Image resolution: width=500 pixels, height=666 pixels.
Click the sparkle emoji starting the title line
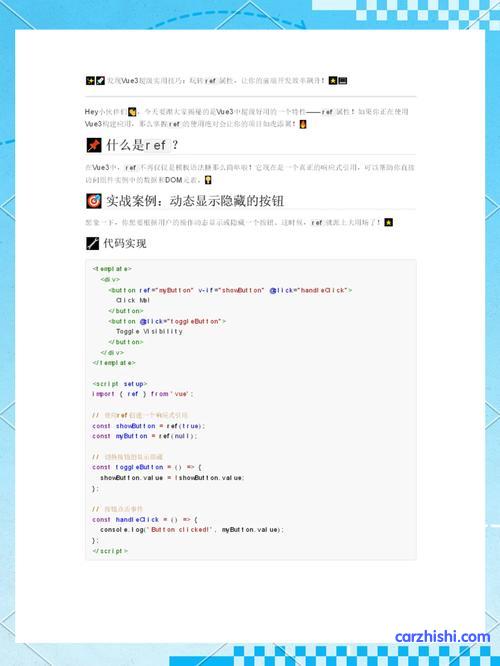[90, 80]
